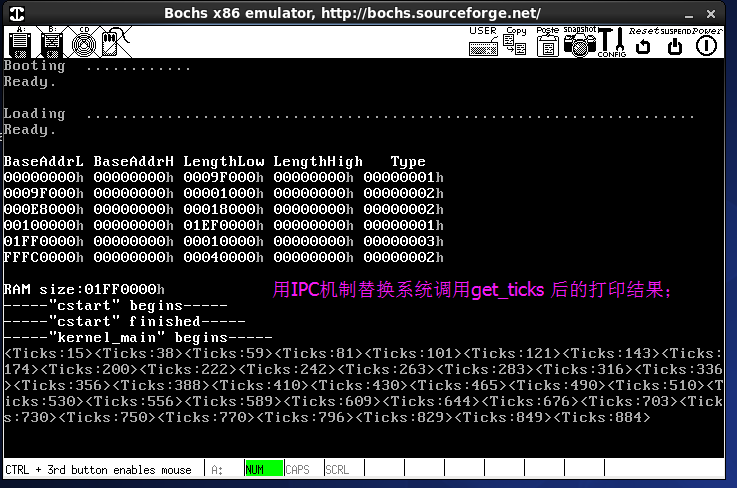Image resolution: width=737 pixels, height=488 pixels.
Task: Click the '"kernel_main" begins' line
Action: 138,338
